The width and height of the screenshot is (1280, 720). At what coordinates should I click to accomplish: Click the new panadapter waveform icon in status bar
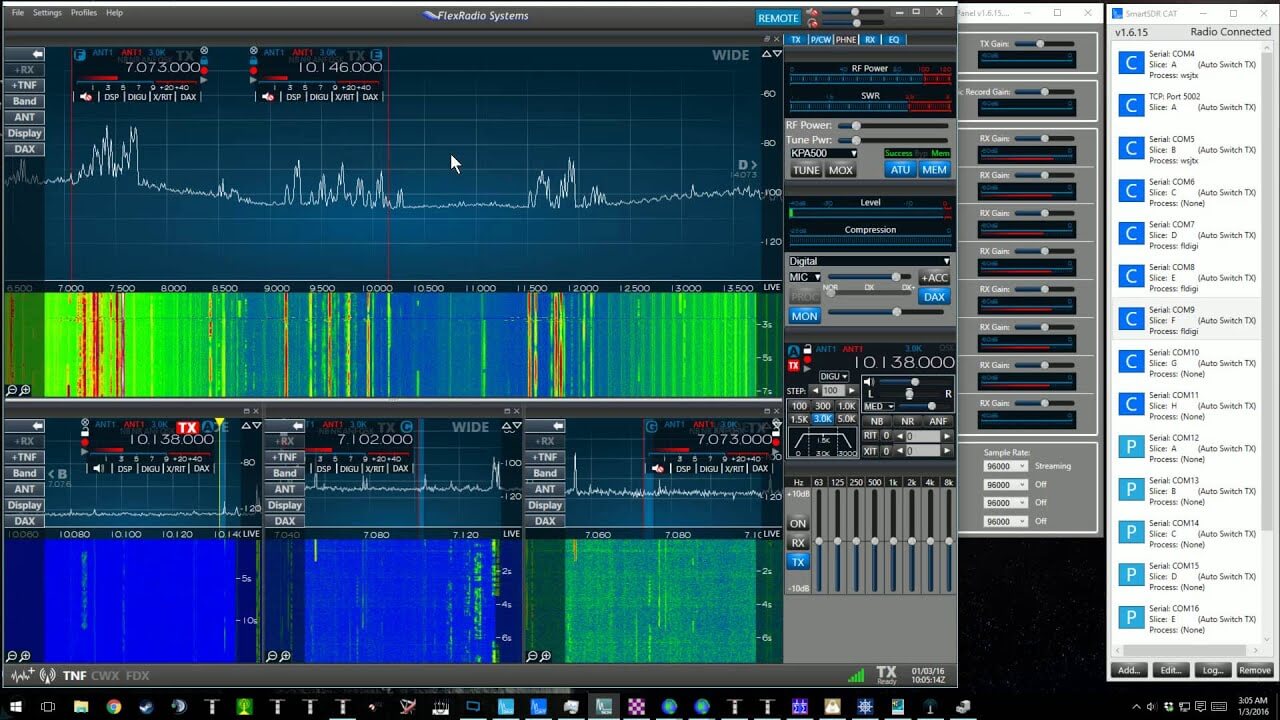point(23,675)
